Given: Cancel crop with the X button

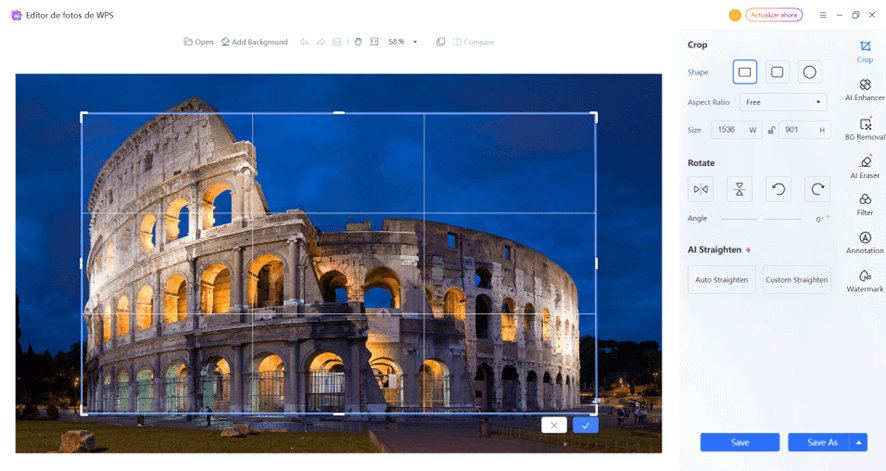Looking at the screenshot, I should (x=554, y=425).
